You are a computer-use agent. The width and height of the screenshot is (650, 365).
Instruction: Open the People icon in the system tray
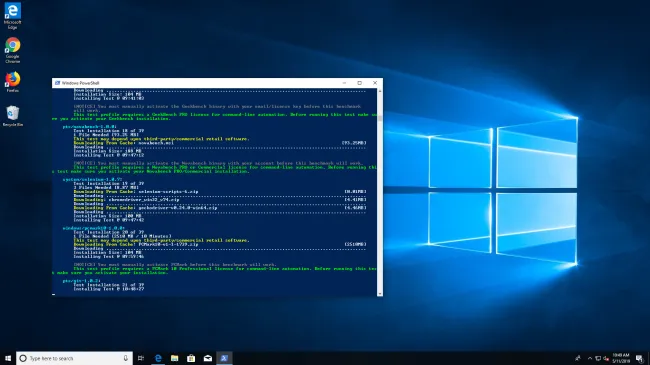point(578,358)
